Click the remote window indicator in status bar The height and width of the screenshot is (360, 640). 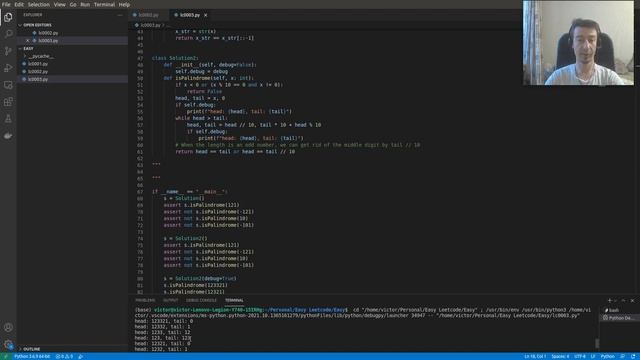[x=5, y=356]
